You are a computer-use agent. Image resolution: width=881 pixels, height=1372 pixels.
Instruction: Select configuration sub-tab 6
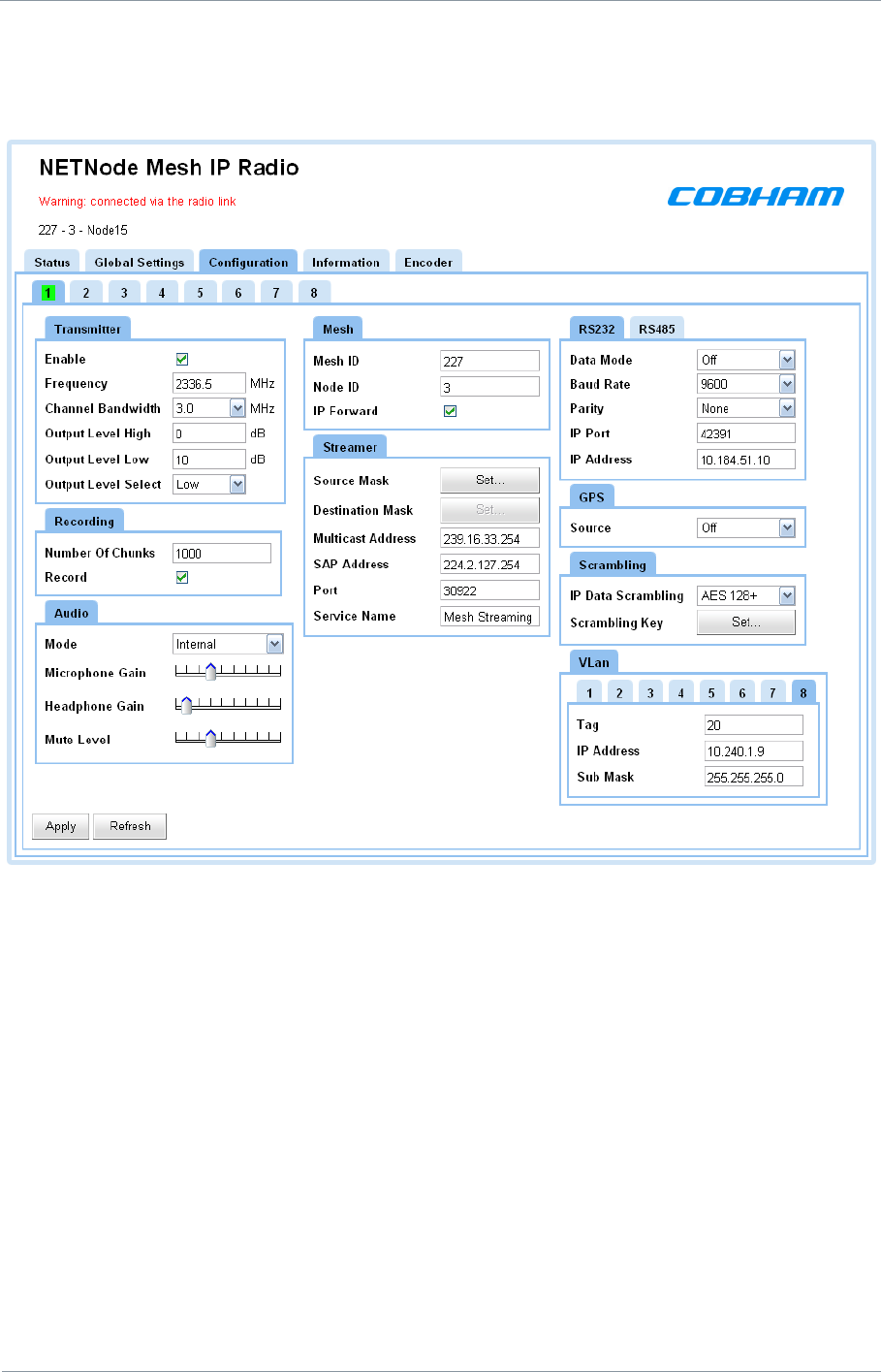pos(238,293)
